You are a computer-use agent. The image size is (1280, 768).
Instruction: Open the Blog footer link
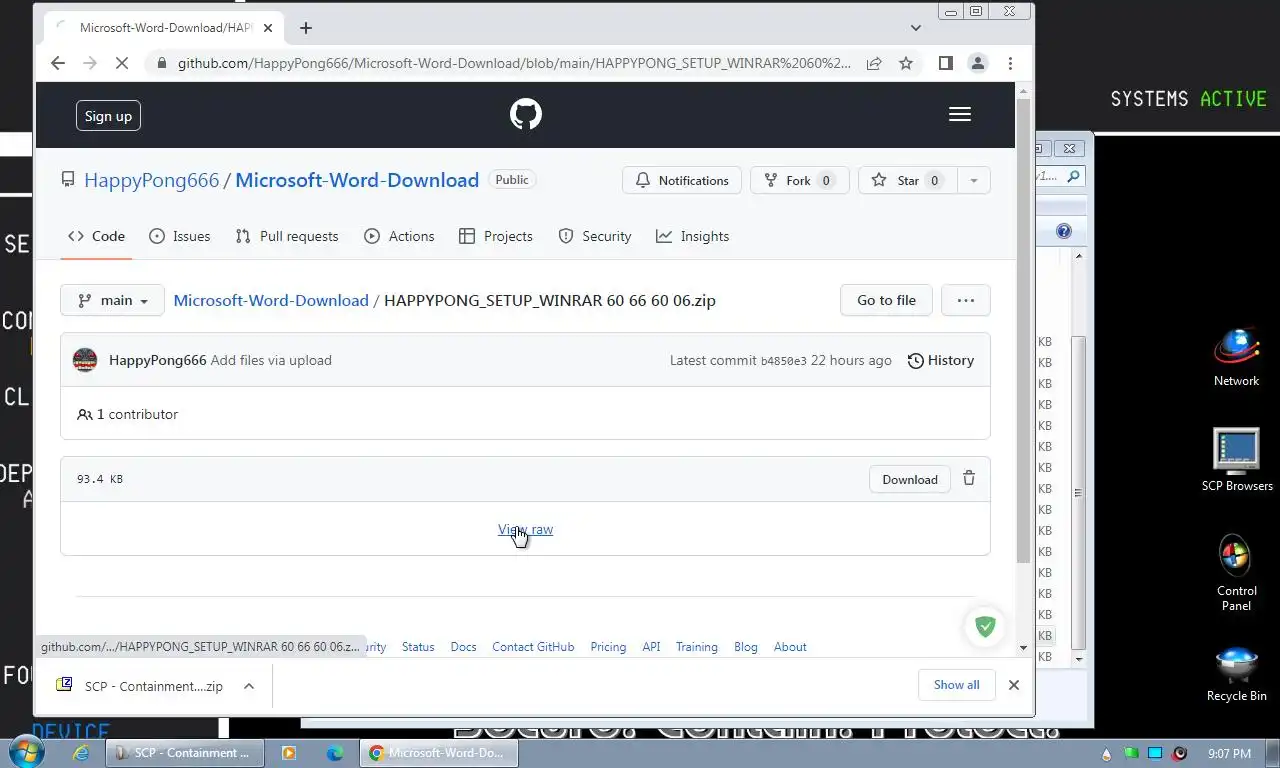coord(746,647)
